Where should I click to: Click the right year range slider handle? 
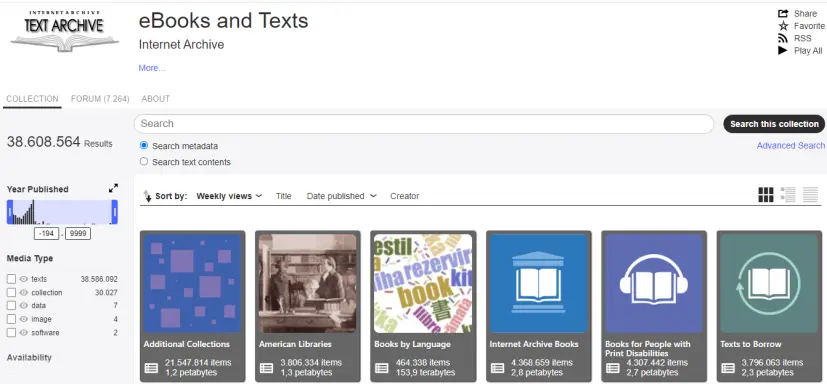(x=114, y=212)
